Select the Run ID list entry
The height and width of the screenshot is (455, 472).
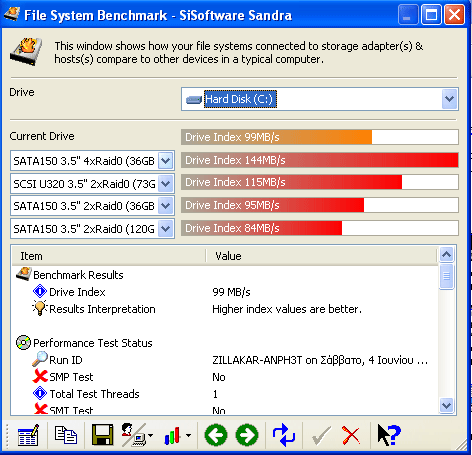[x=225, y=360]
